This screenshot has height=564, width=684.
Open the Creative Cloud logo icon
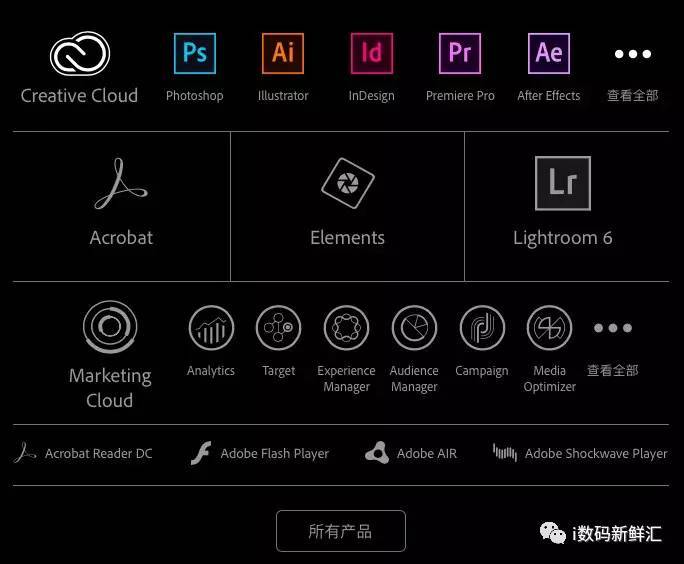pos(80,54)
